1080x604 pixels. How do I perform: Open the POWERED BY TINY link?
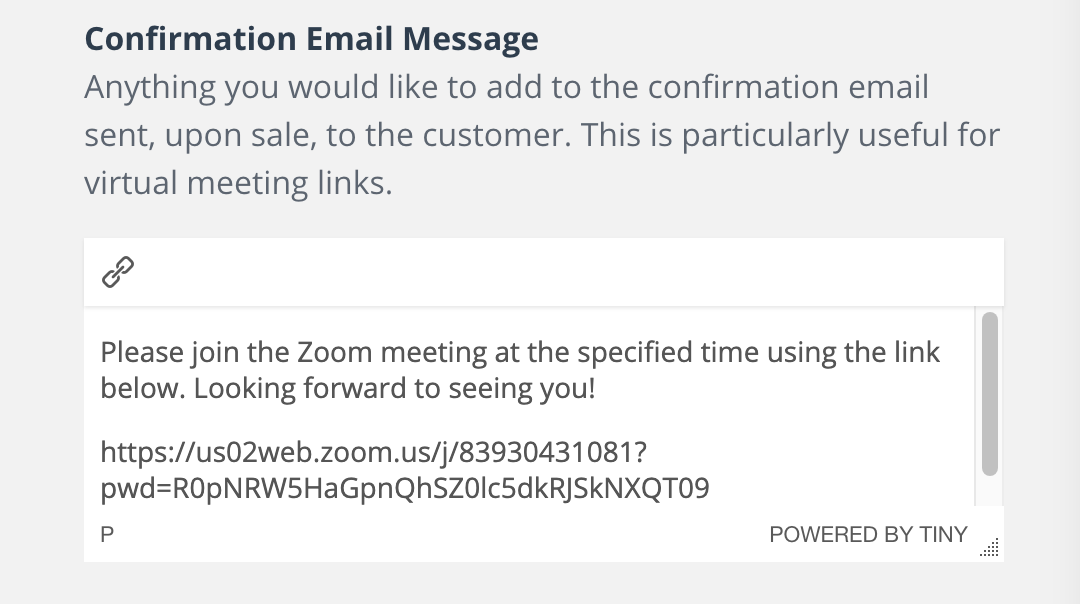868,534
